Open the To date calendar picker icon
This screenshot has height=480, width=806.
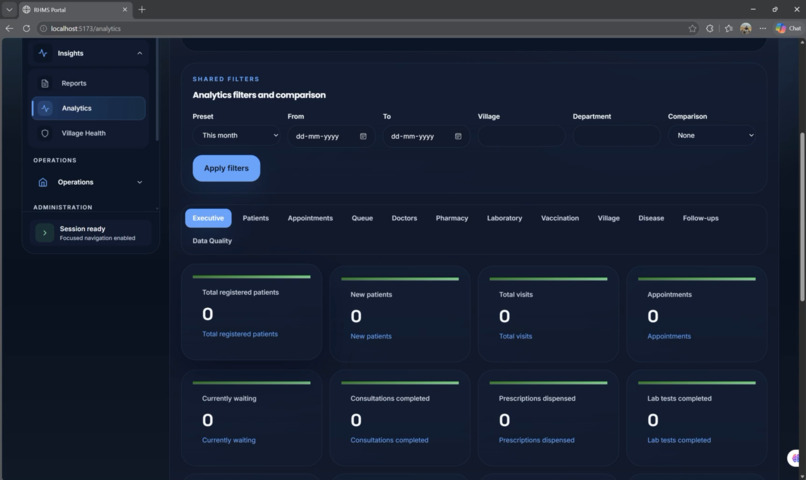[x=458, y=136]
